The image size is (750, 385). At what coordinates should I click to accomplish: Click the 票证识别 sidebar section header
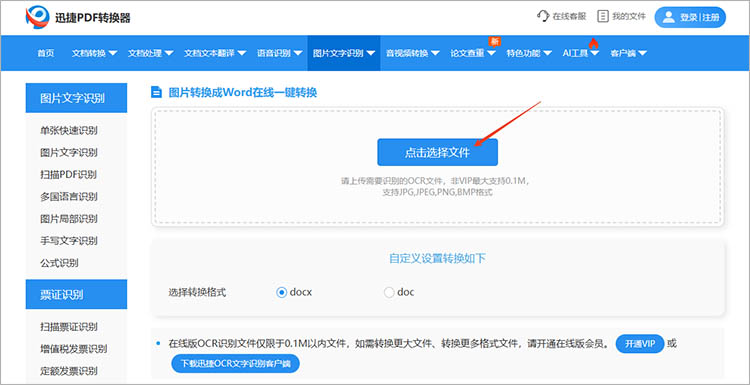pos(76,295)
